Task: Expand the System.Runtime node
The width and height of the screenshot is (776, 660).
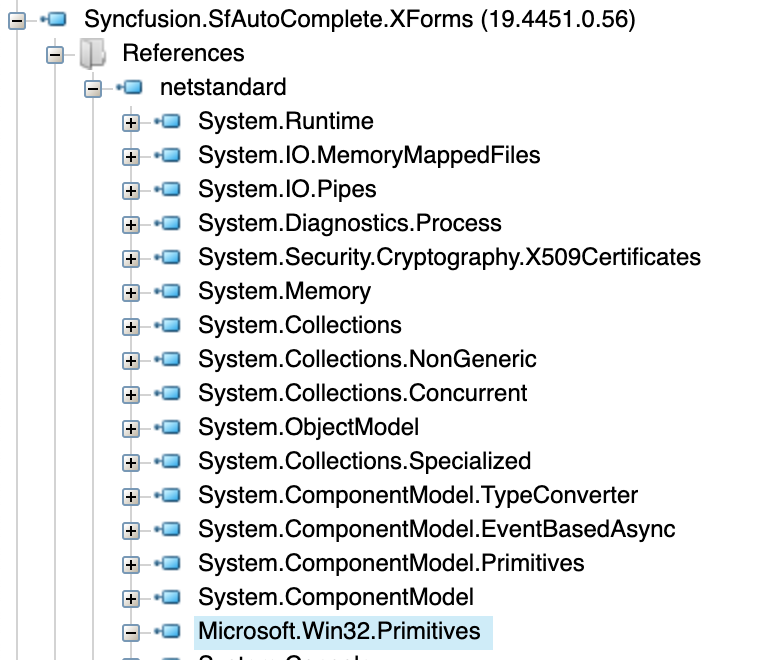Action: (x=131, y=123)
